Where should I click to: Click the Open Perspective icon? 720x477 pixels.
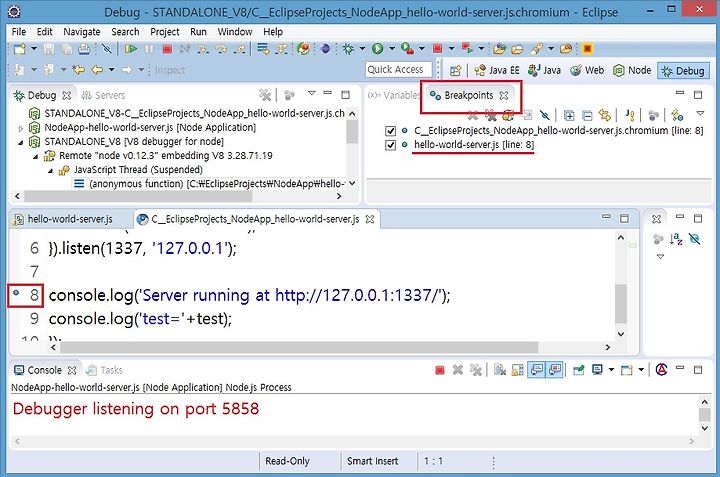(455, 71)
